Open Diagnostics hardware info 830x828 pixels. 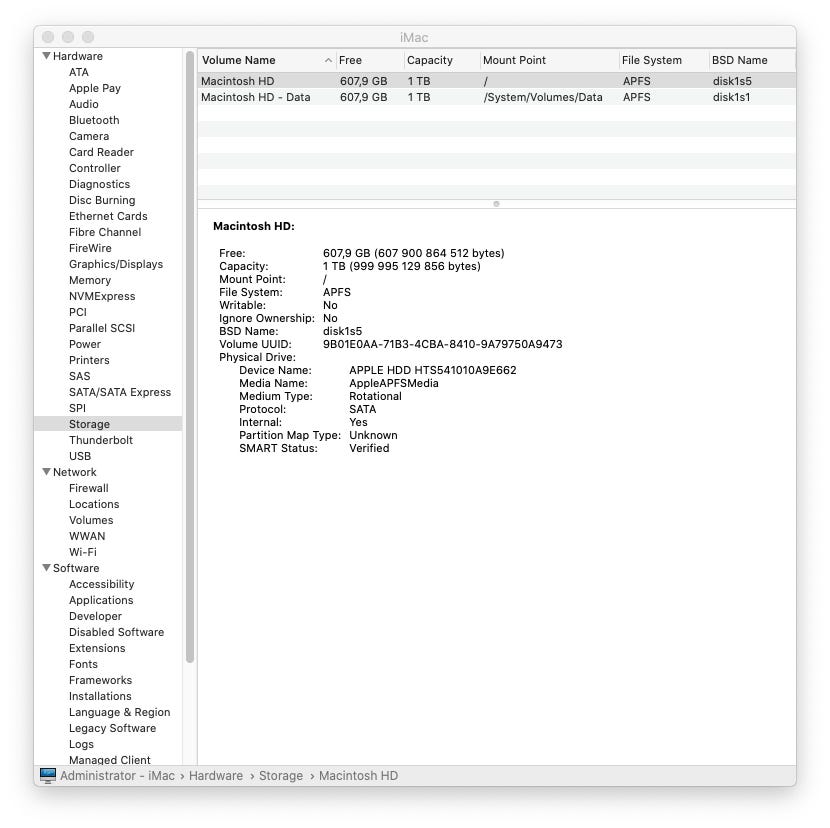coord(100,184)
